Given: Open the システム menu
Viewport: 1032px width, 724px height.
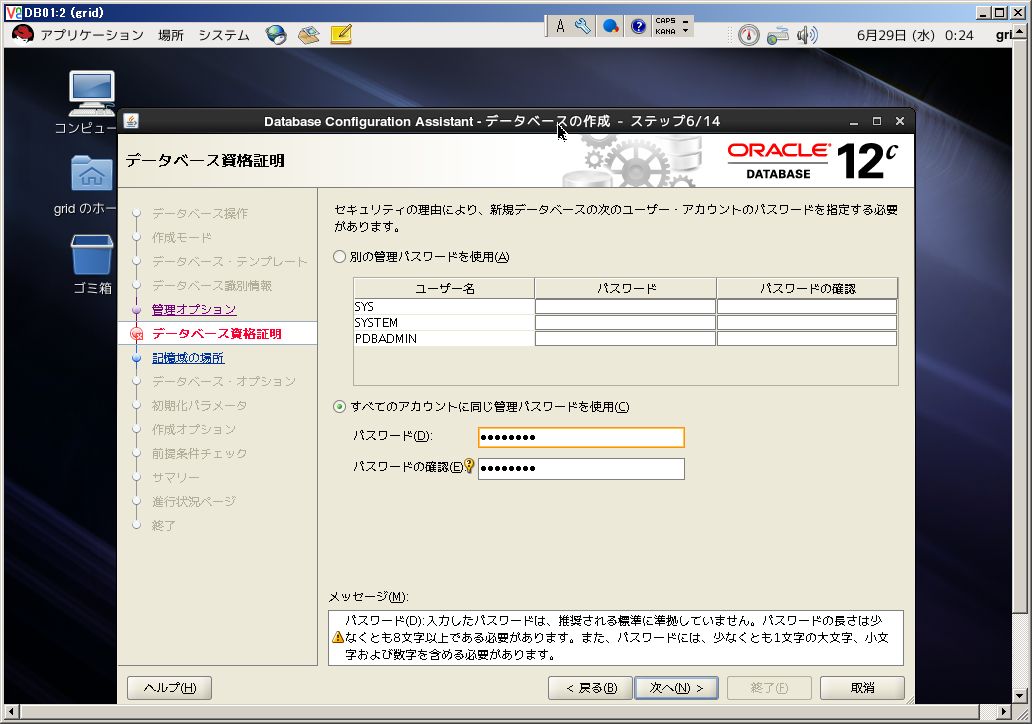Looking at the screenshot, I should 224,35.
